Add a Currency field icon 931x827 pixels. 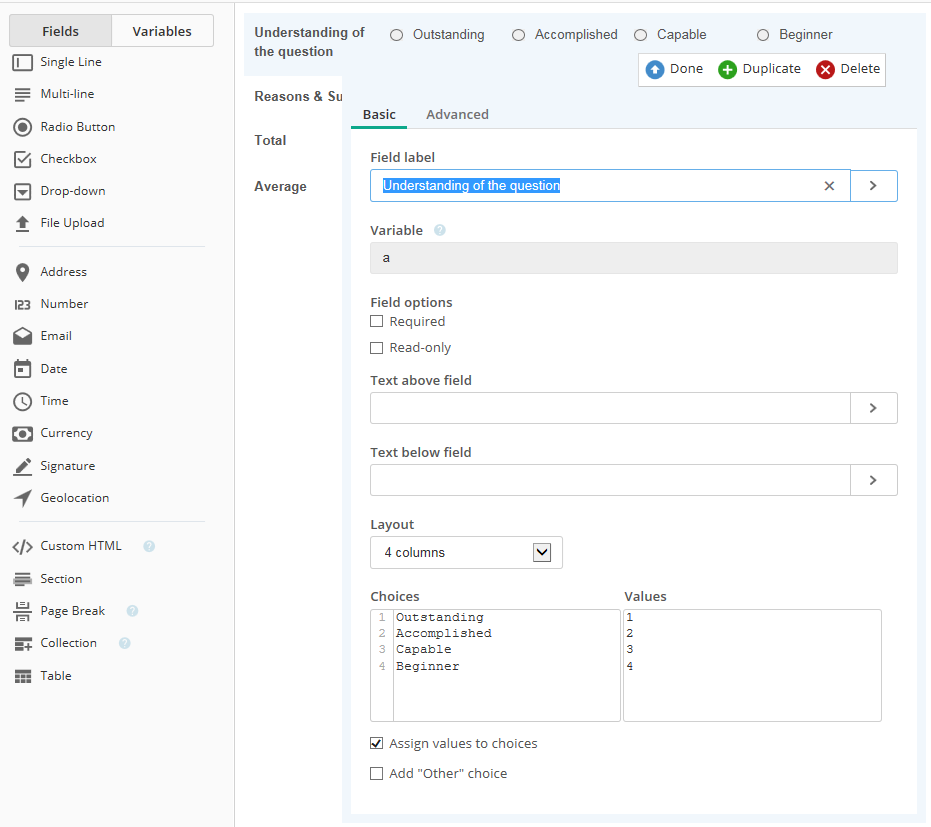pos(23,434)
